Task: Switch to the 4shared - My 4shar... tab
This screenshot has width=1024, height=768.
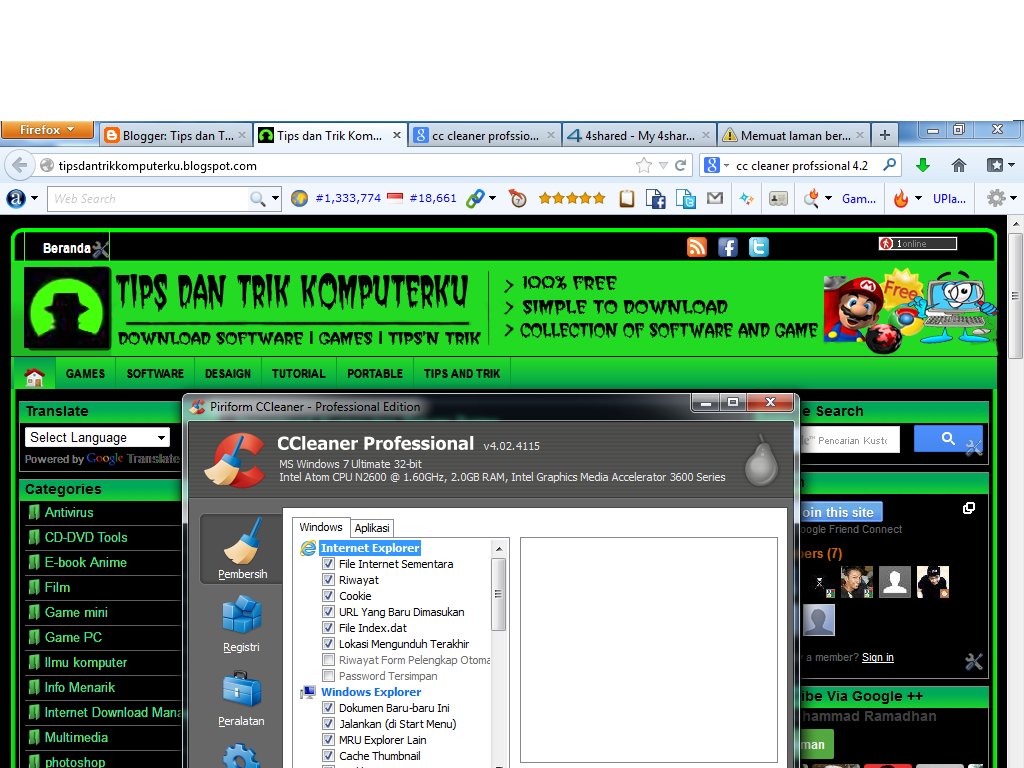Action: point(639,135)
